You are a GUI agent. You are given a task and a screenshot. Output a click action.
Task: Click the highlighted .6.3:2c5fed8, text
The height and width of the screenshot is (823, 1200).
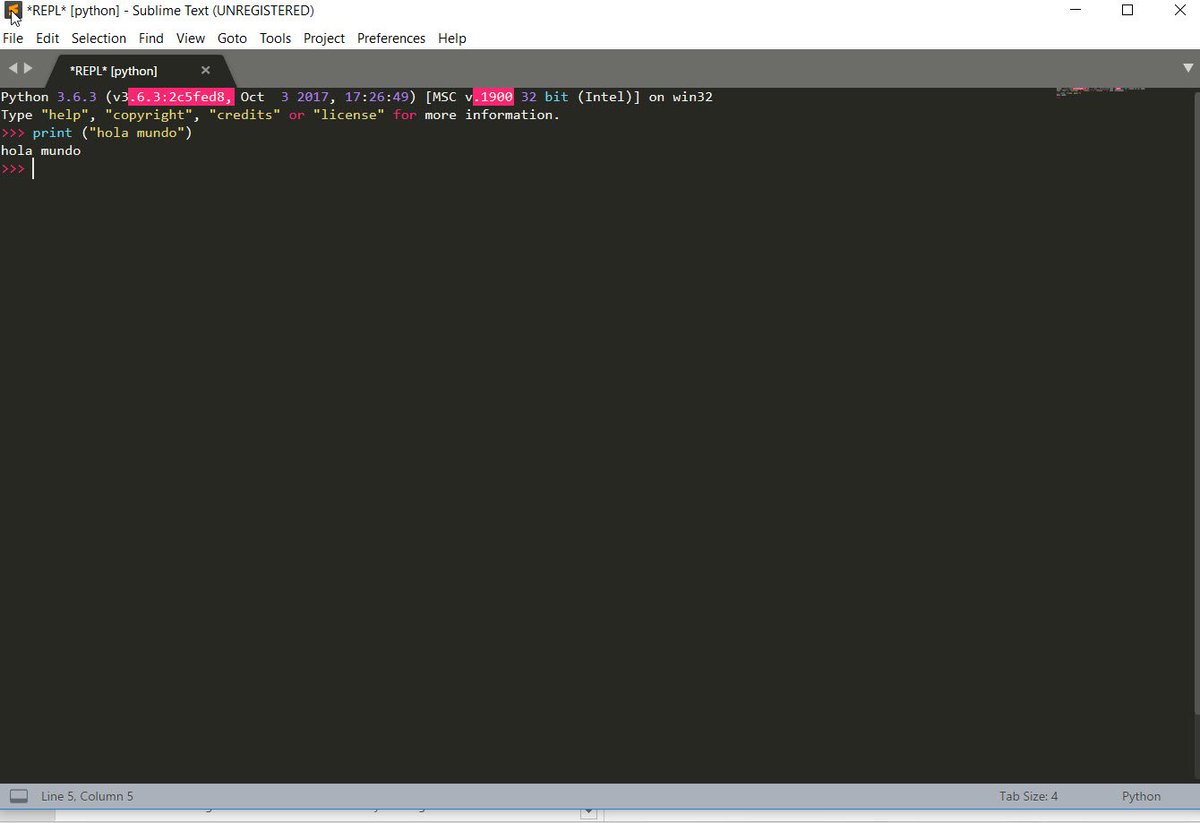pyautogui.click(x=181, y=97)
